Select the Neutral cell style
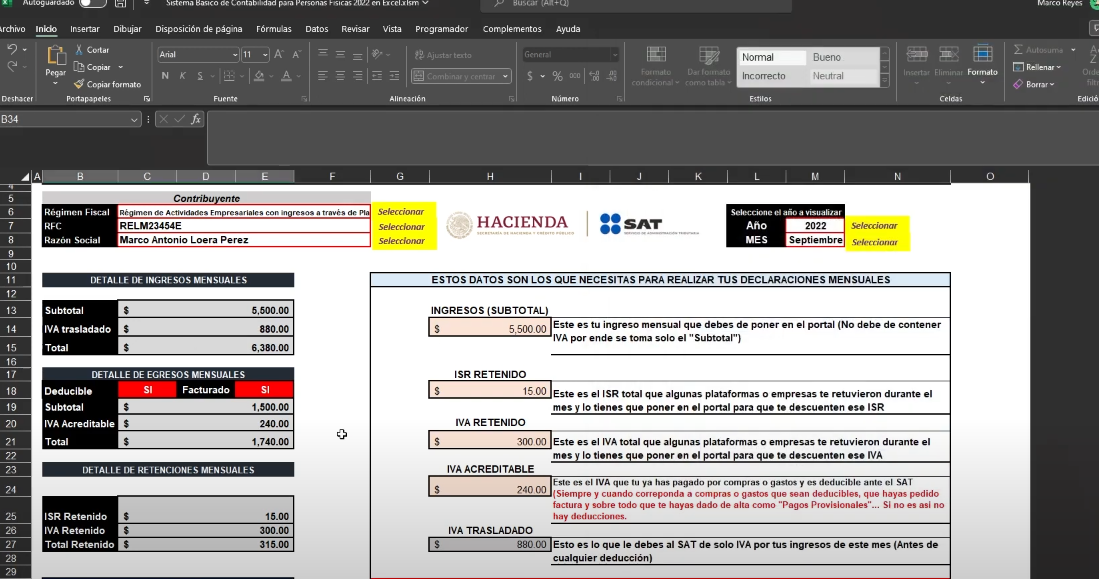The image size is (1099, 579). point(843,76)
